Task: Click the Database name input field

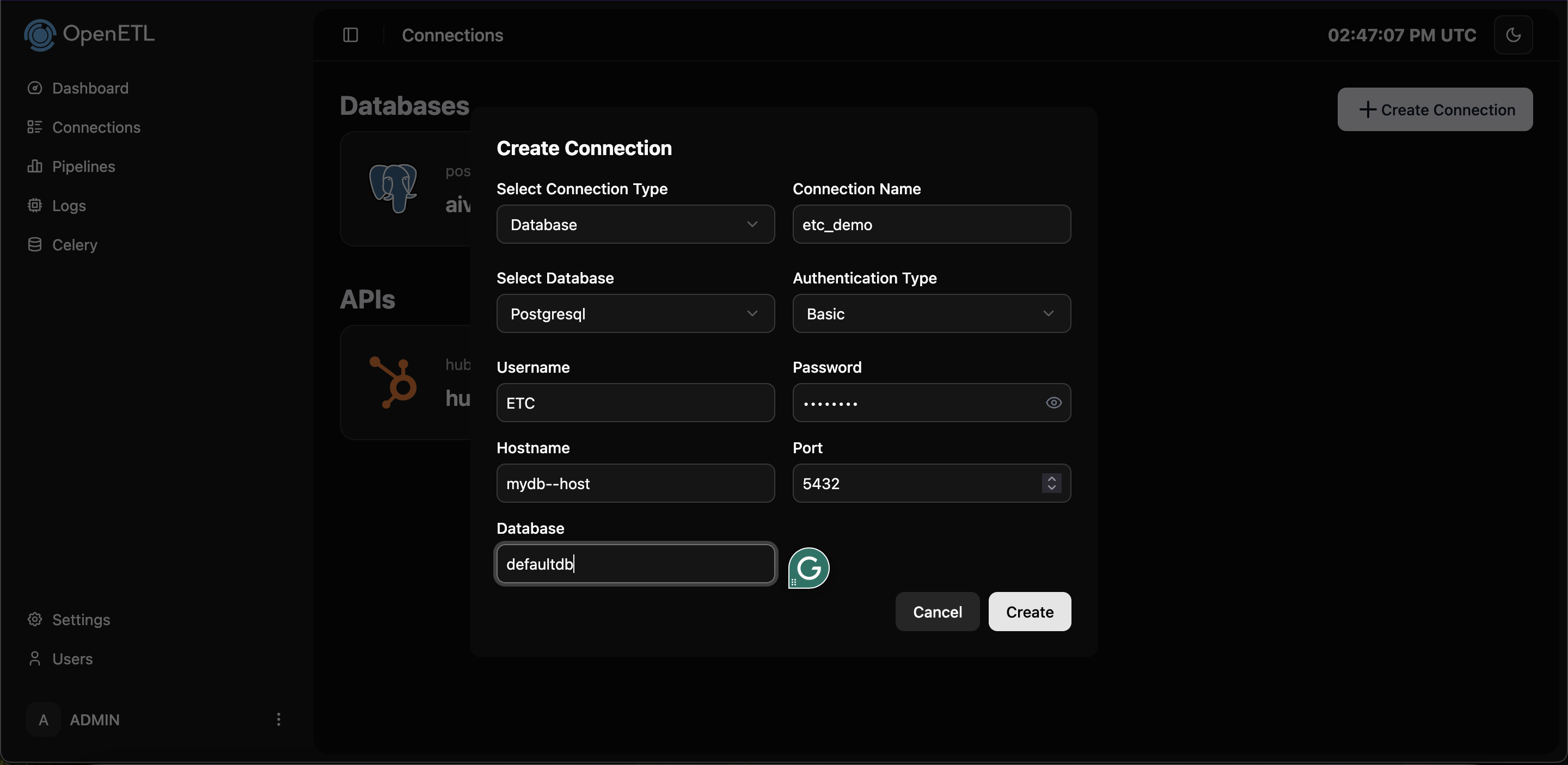Action: pos(635,564)
